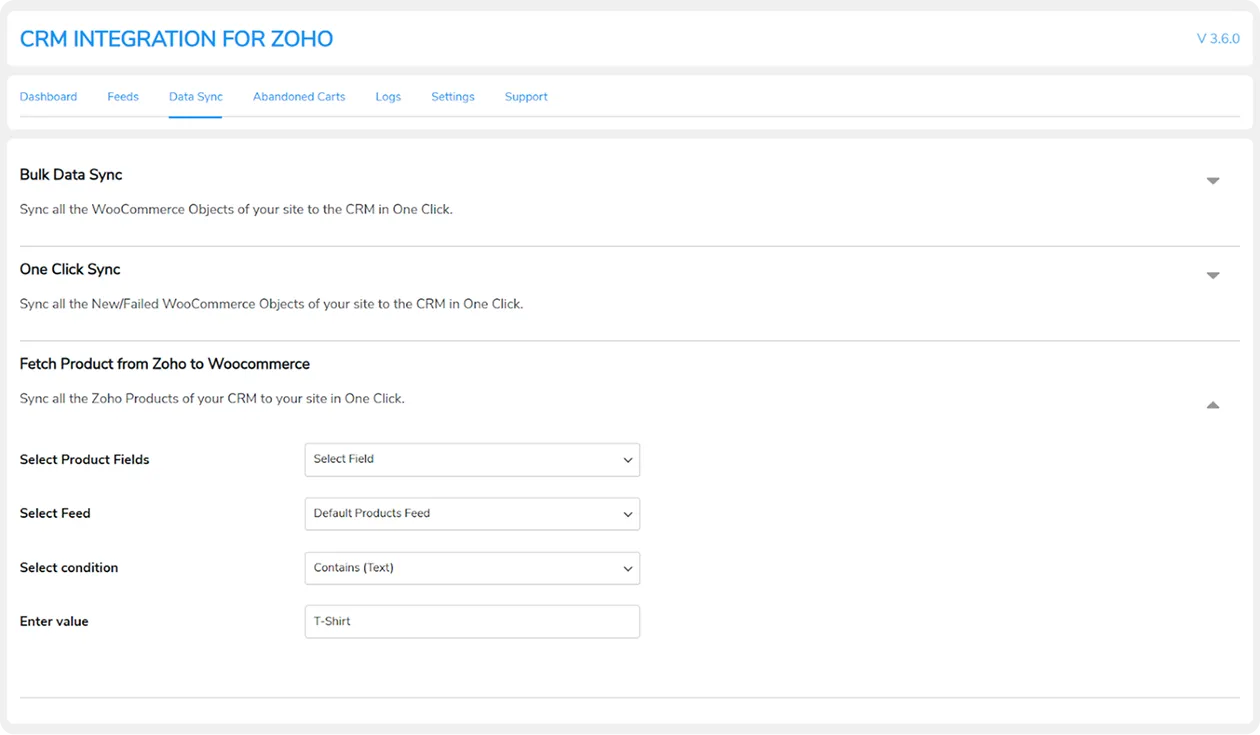Click the Select condition label
Screen dimensions: 1260x735
point(69,568)
